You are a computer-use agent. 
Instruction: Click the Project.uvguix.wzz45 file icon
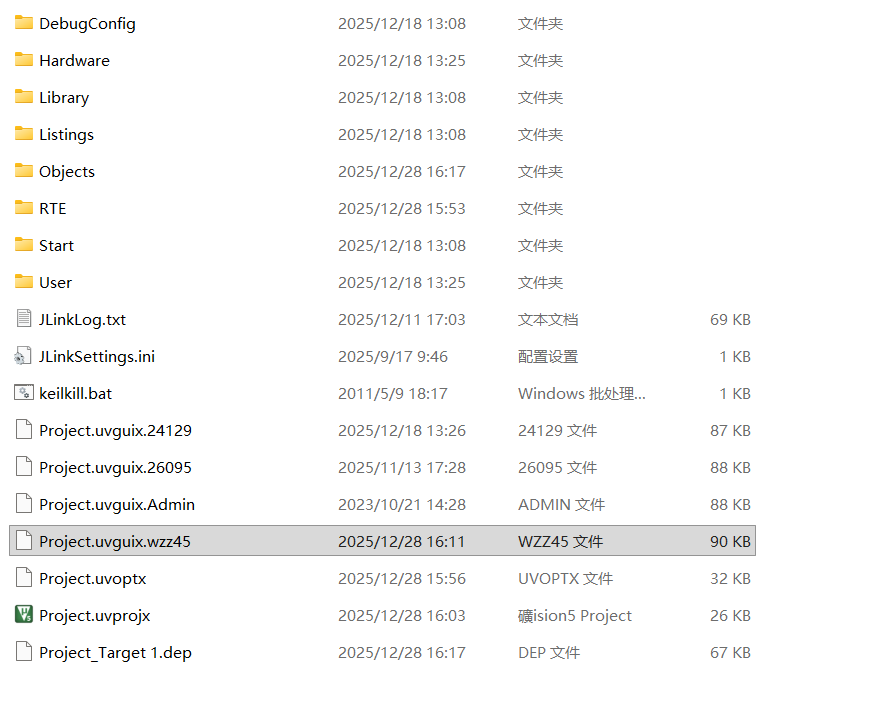(23, 540)
